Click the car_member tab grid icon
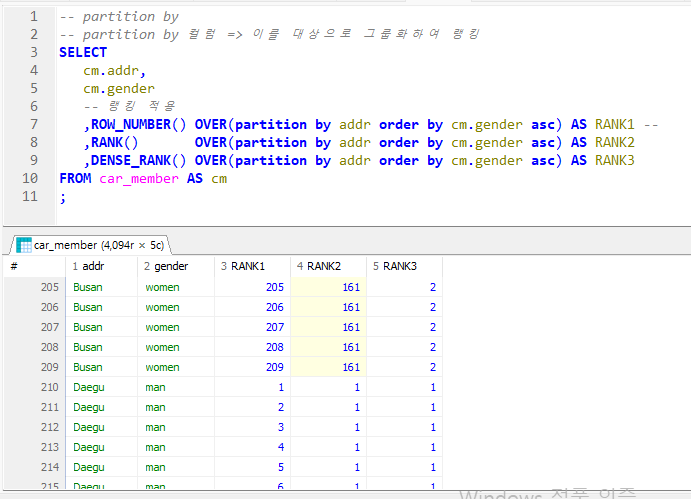 pos(24,245)
